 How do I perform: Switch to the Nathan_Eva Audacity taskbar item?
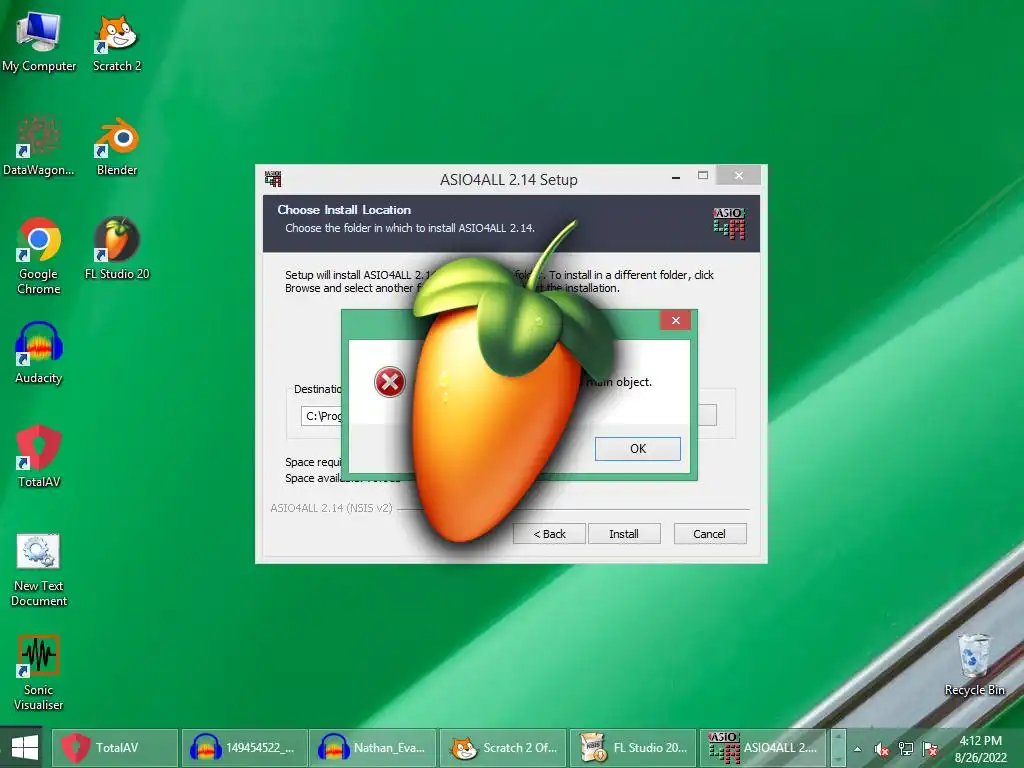[x=372, y=748]
